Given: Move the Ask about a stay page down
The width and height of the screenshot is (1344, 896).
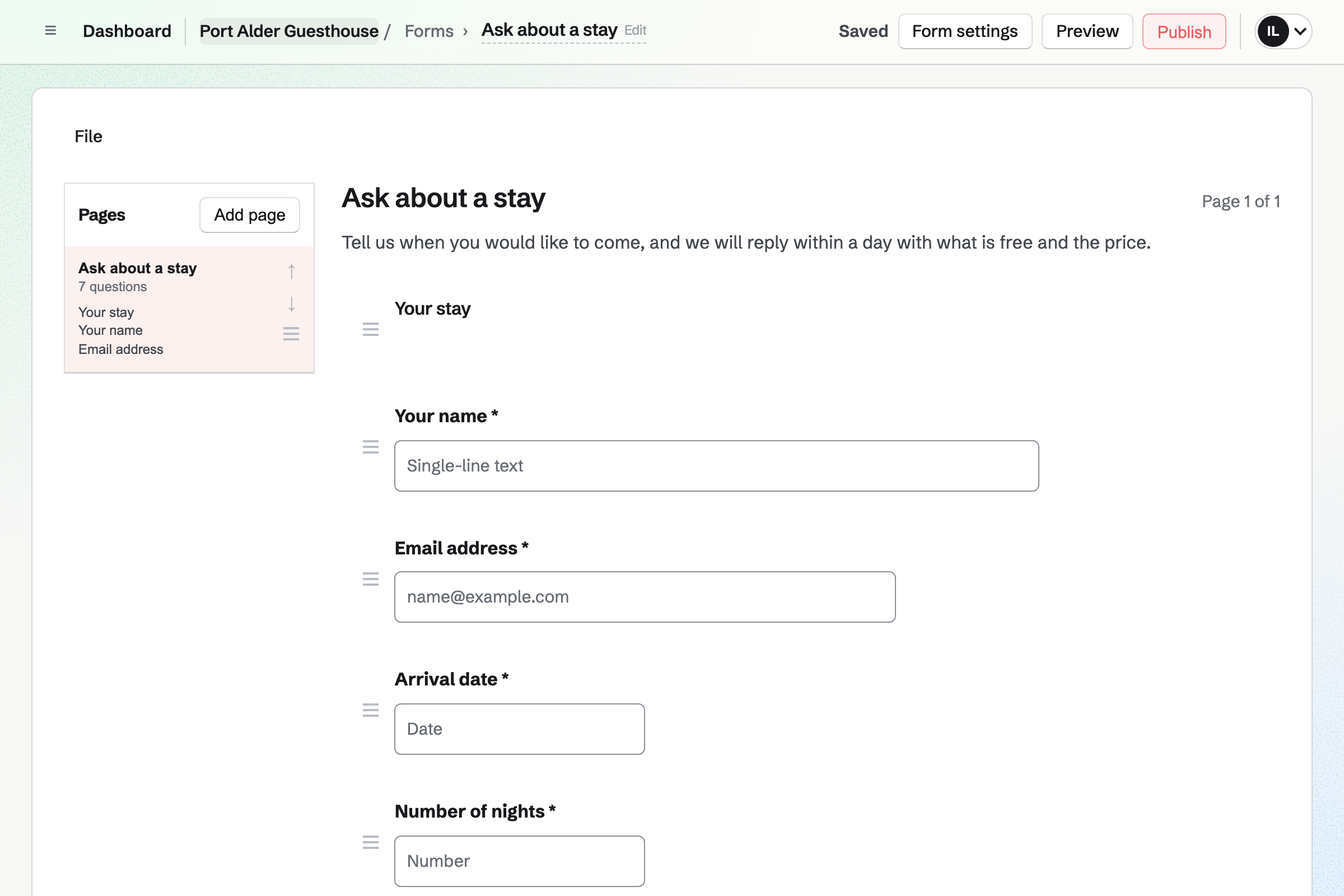Looking at the screenshot, I should (x=291, y=304).
